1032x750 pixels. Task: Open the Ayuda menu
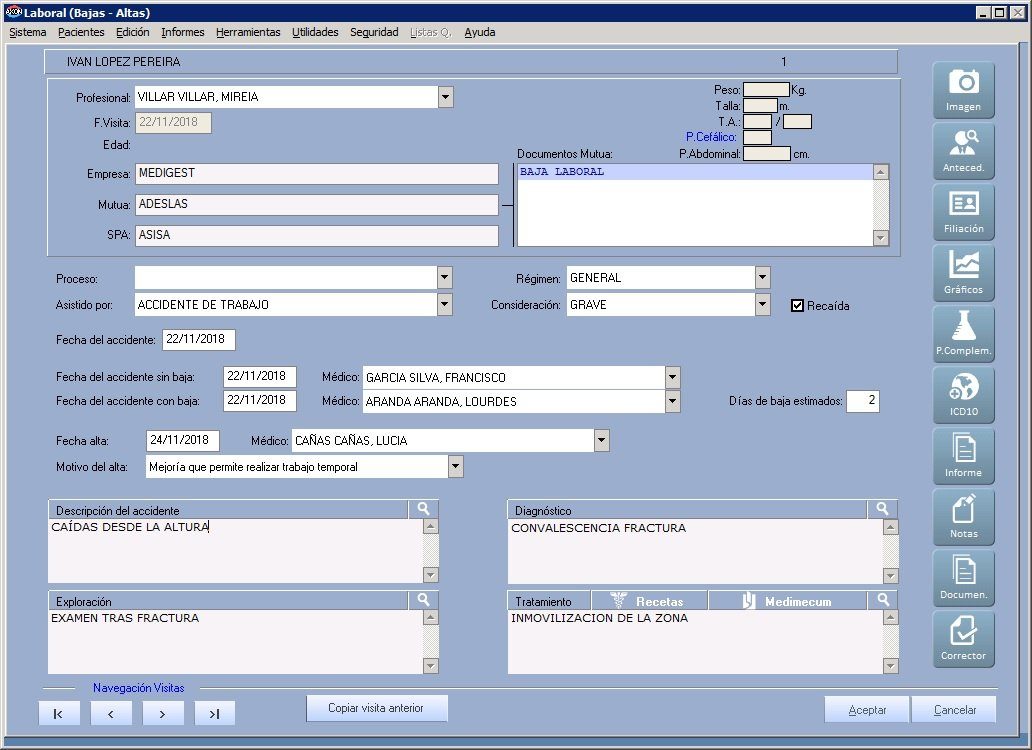point(480,32)
